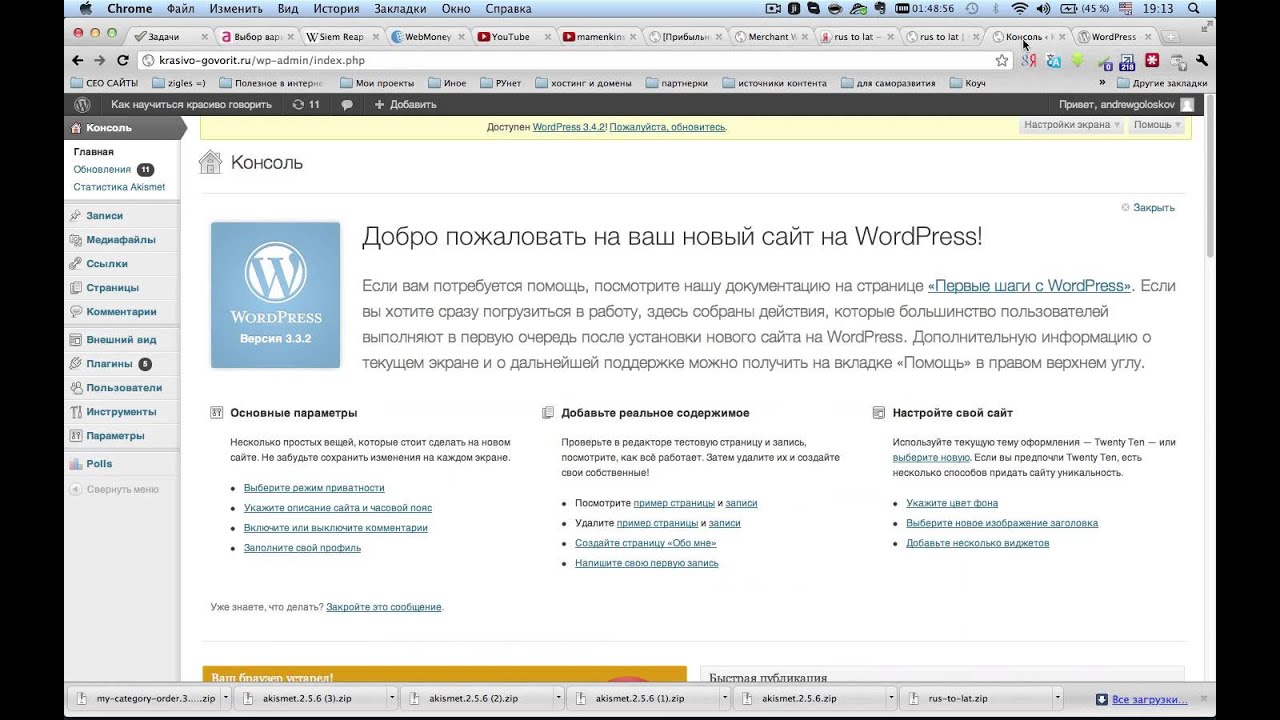Open Обновления submenu link
Screen dimensions: 1280x720
click(102, 169)
